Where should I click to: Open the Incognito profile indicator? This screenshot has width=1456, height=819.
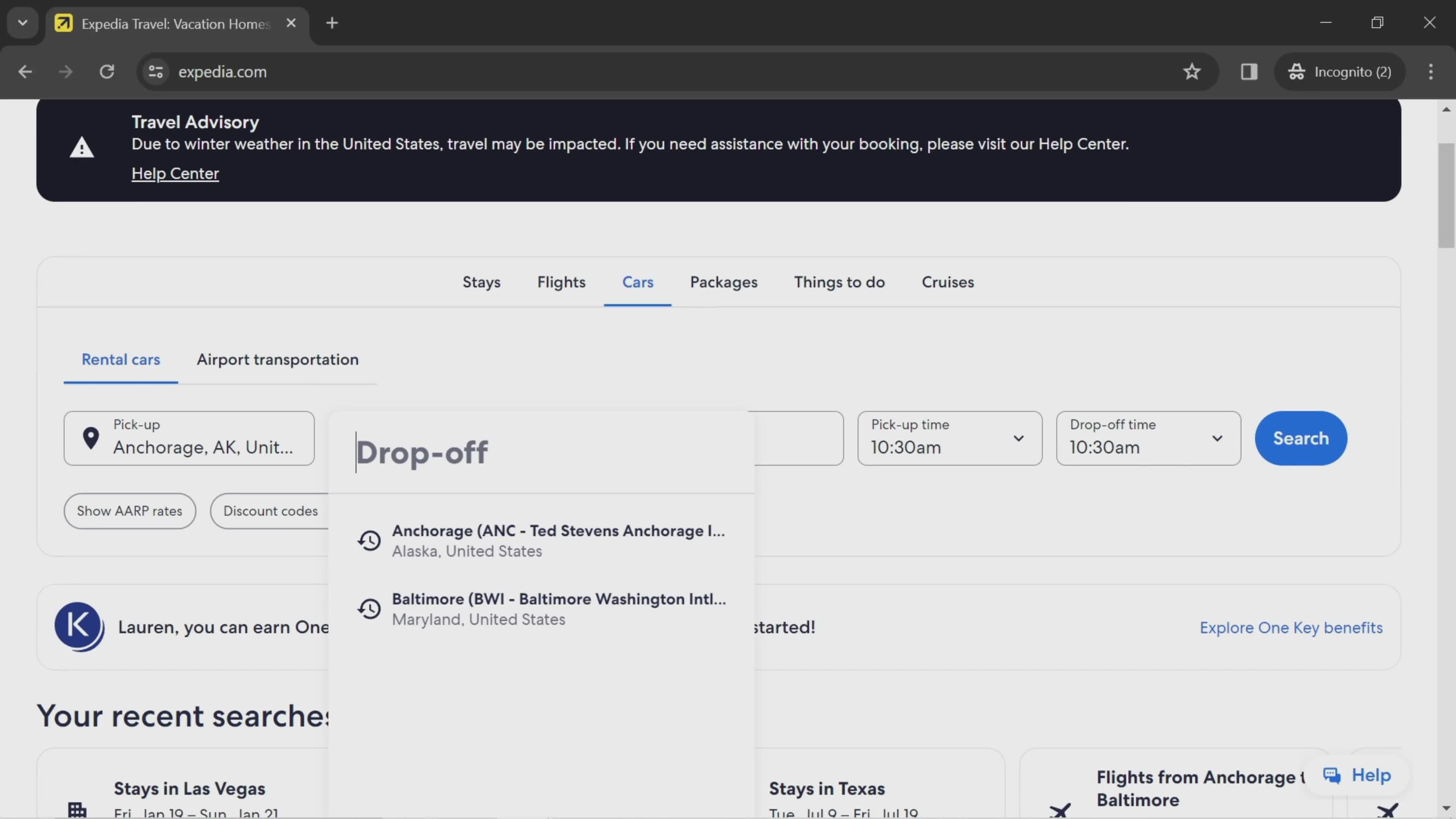1340,72
